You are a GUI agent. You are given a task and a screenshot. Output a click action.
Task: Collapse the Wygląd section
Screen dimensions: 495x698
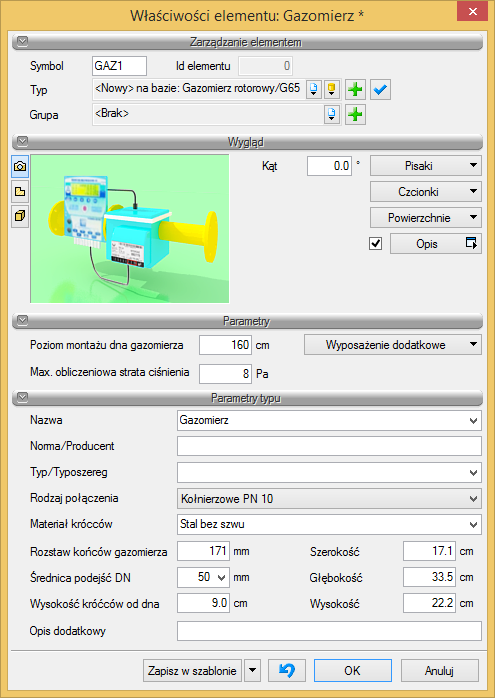point(22,142)
